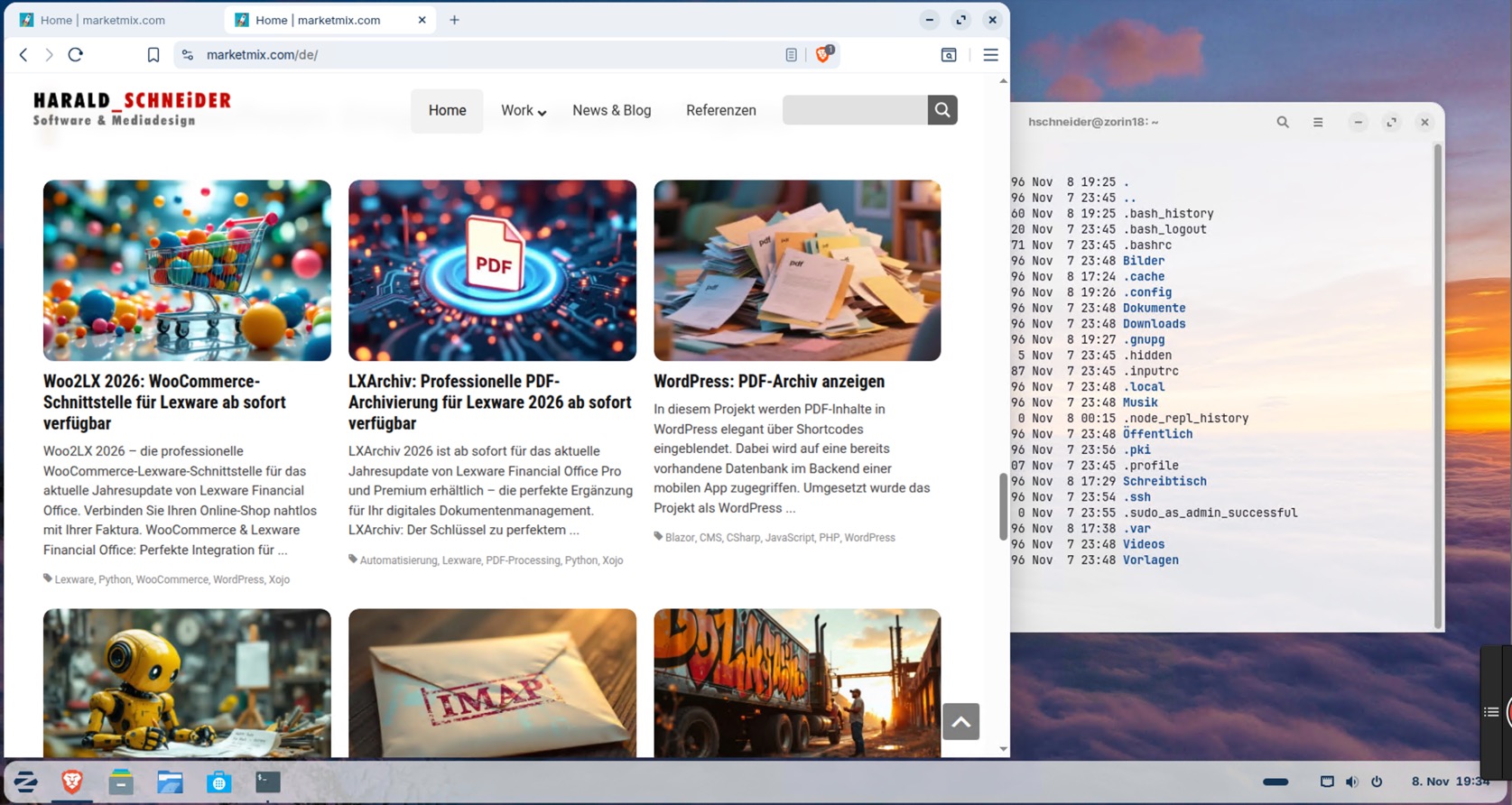Click the Blazor tag link
1512x805 pixels.
click(x=680, y=538)
